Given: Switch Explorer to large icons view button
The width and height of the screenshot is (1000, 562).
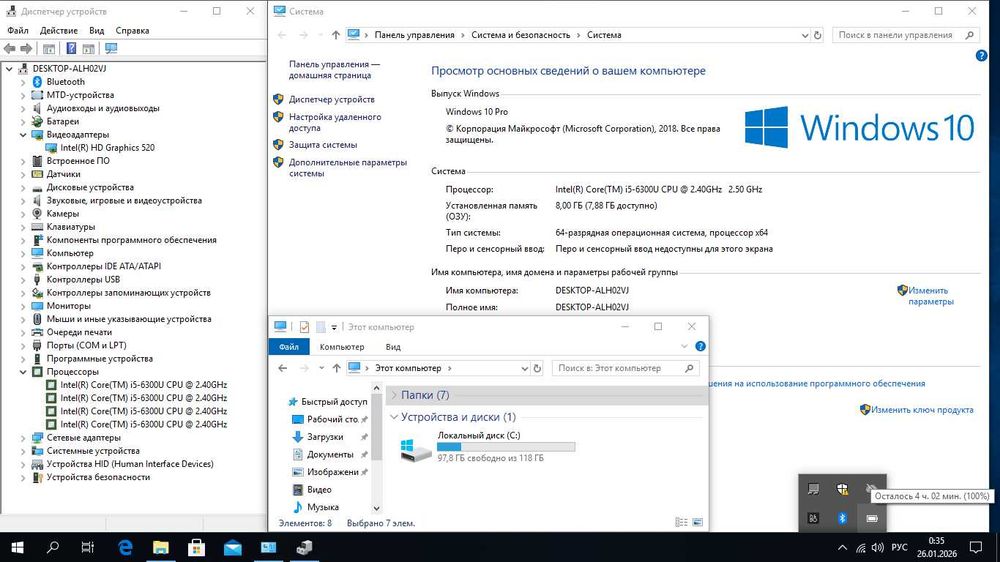Looking at the screenshot, I should coord(698,522).
